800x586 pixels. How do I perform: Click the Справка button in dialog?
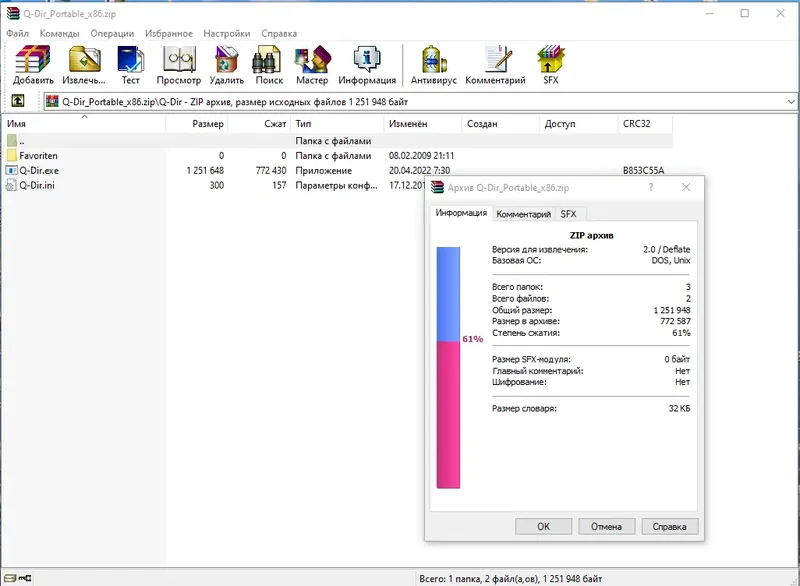point(669,526)
